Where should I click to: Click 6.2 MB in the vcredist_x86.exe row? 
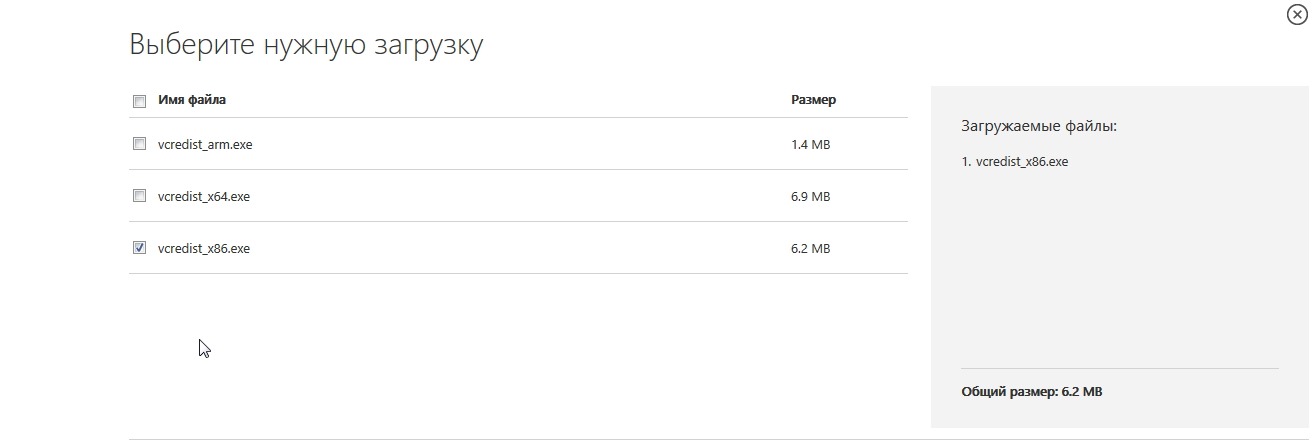(x=810, y=248)
